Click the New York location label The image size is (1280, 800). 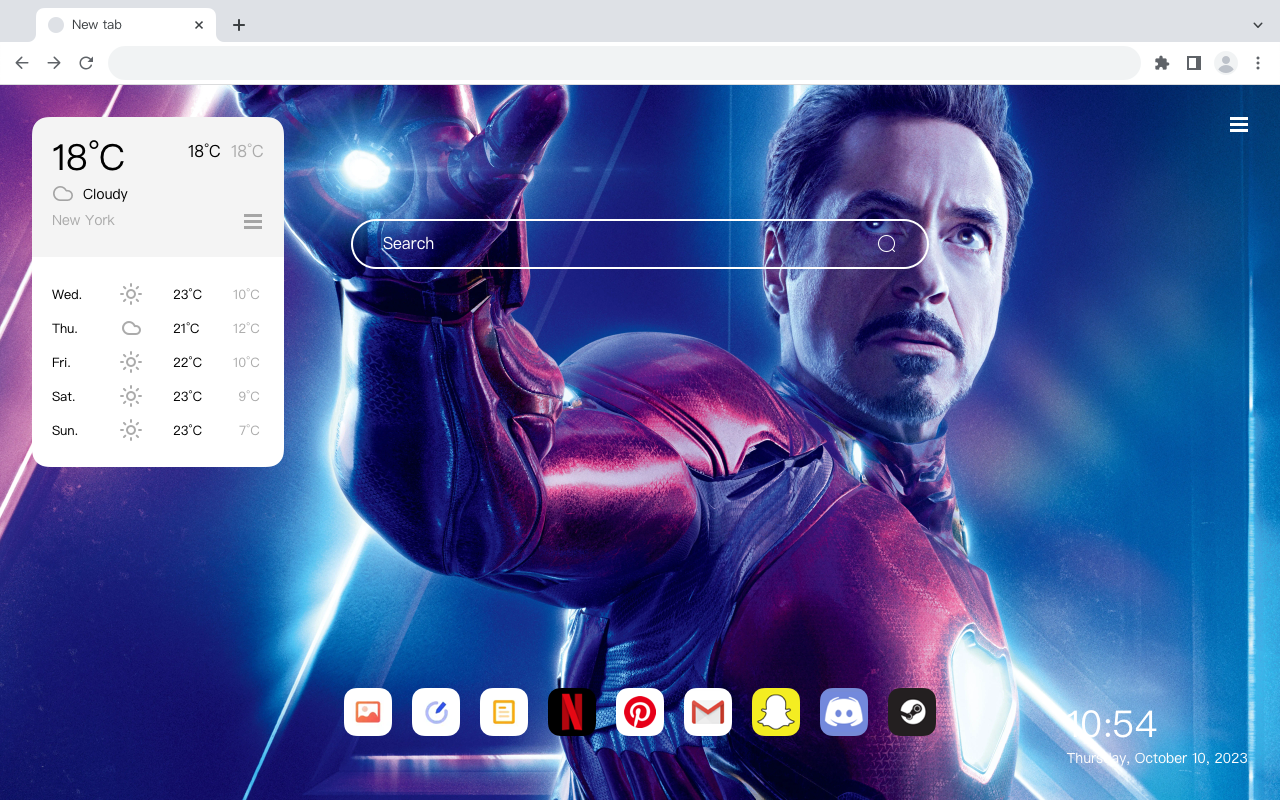pos(83,220)
